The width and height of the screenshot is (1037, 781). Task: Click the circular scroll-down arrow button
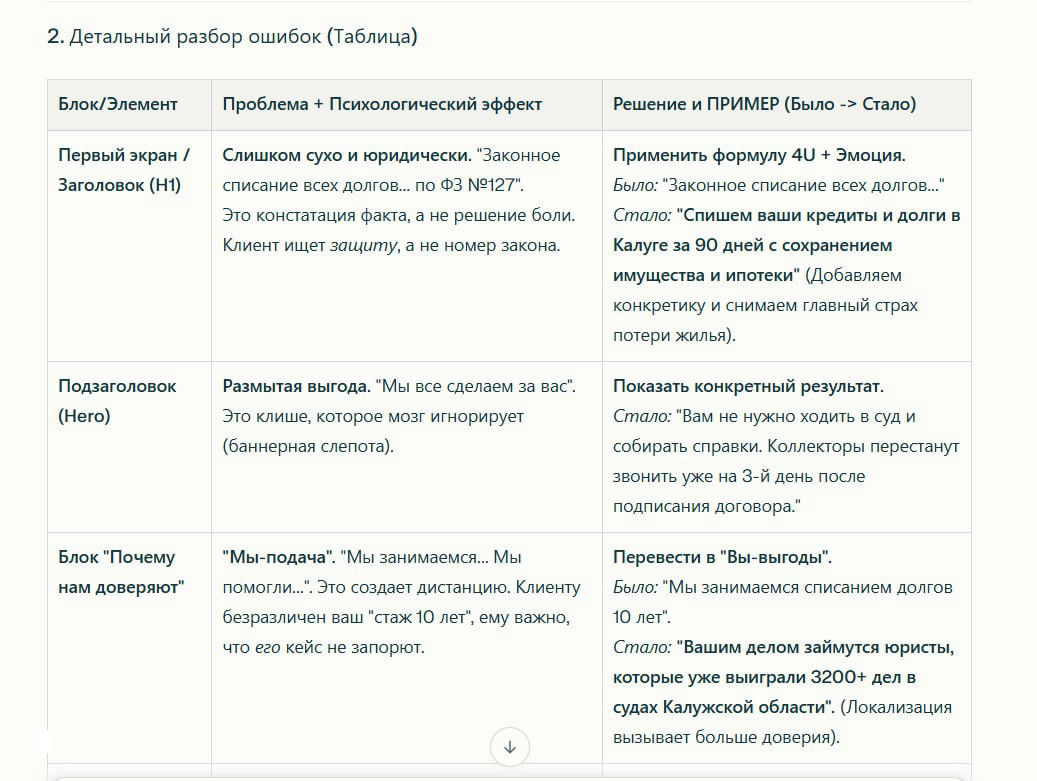click(511, 745)
